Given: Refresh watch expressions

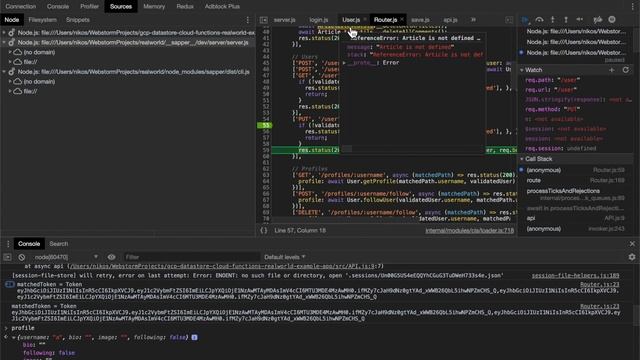Looking at the screenshot, I should 625,70.
